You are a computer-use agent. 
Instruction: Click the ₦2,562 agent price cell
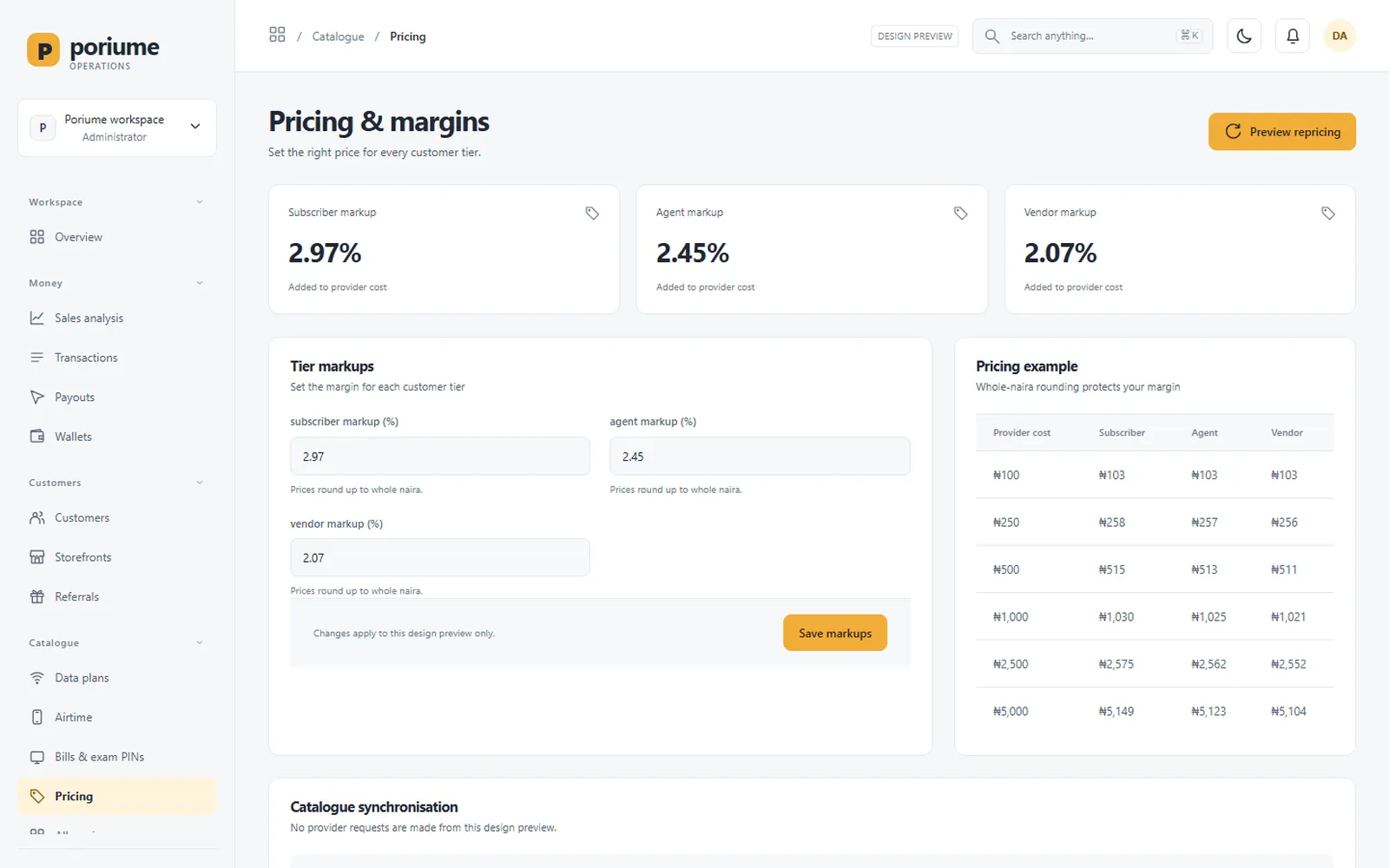point(1208,664)
